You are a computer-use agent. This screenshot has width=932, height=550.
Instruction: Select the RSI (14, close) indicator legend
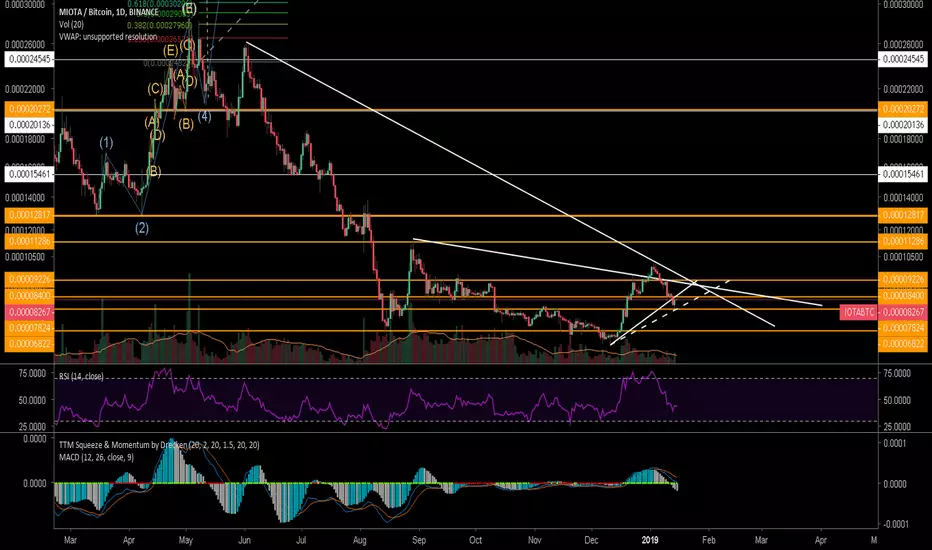81,376
